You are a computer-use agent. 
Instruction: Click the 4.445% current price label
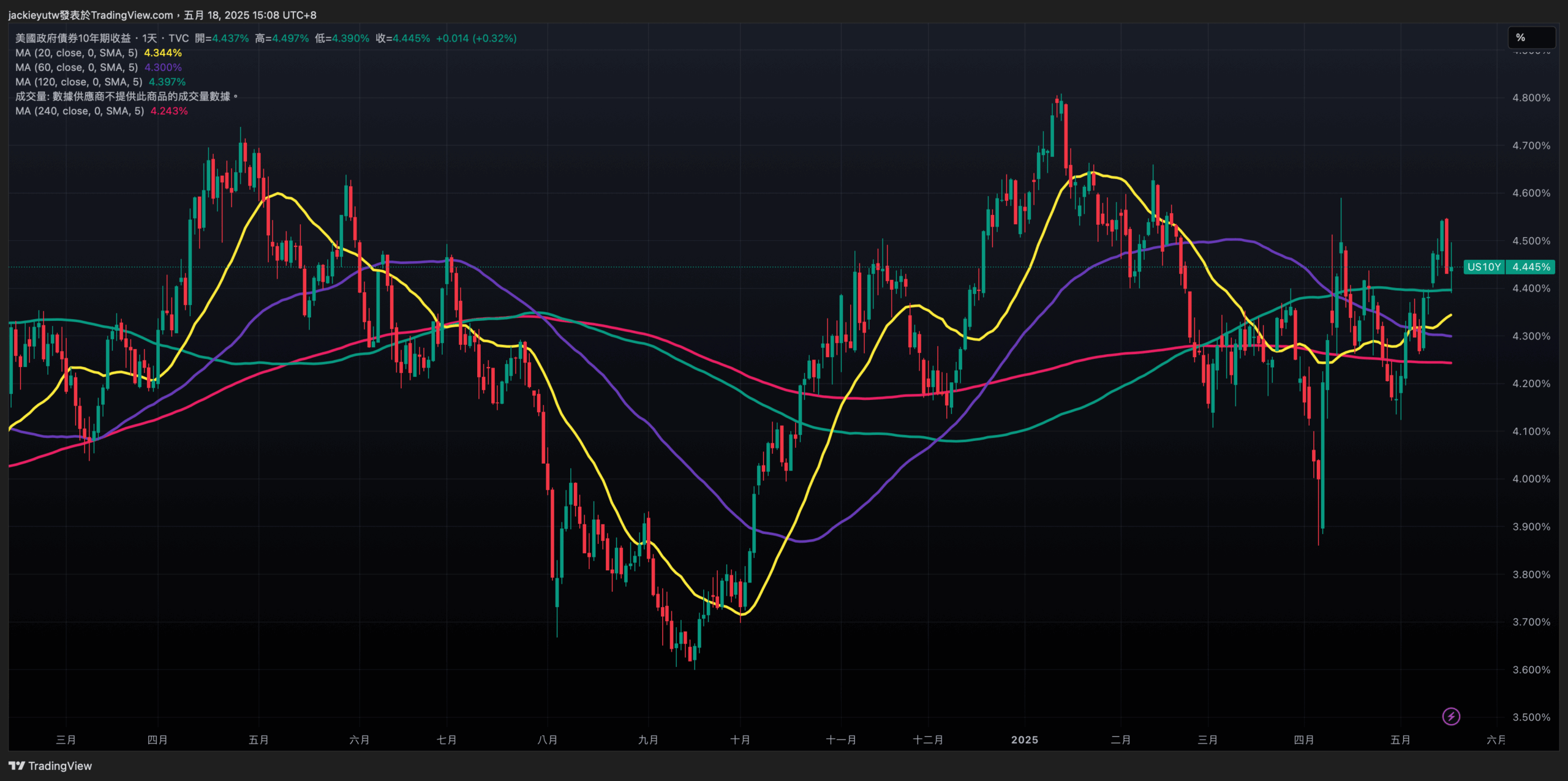(x=1531, y=267)
